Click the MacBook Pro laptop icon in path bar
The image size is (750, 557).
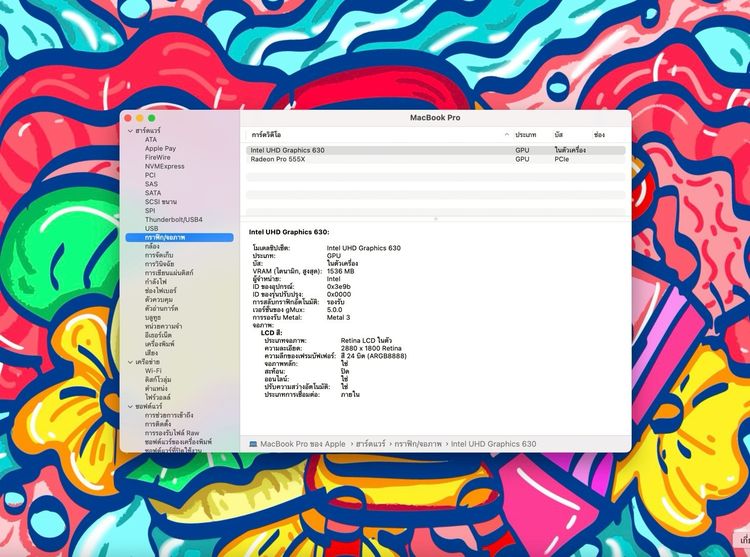click(253, 444)
